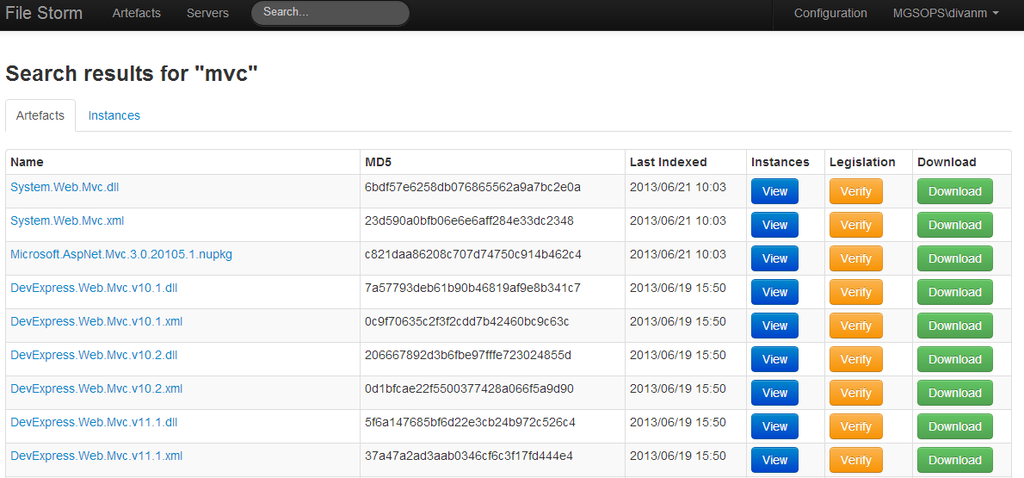Screen dimensions: 1024x478
Task: Select MD5 hash 6bdf57e6258db076865562a9a7bc2e0a
Action: click(473, 187)
